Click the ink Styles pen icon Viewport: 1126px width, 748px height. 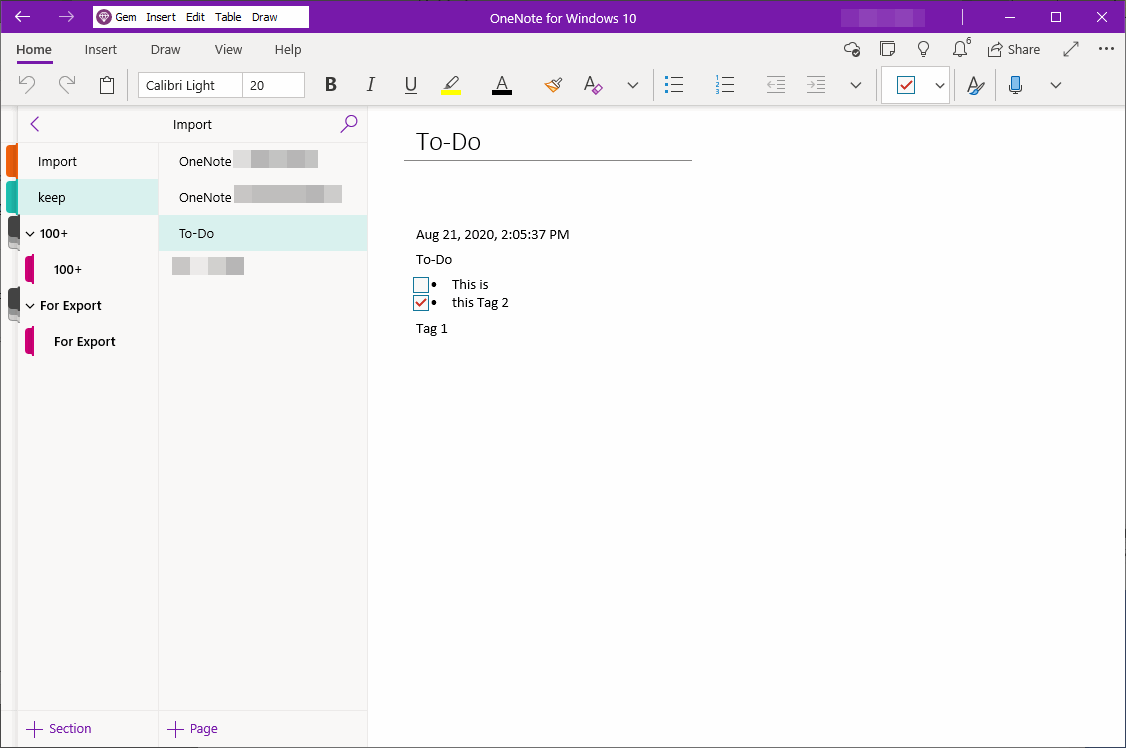975,85
